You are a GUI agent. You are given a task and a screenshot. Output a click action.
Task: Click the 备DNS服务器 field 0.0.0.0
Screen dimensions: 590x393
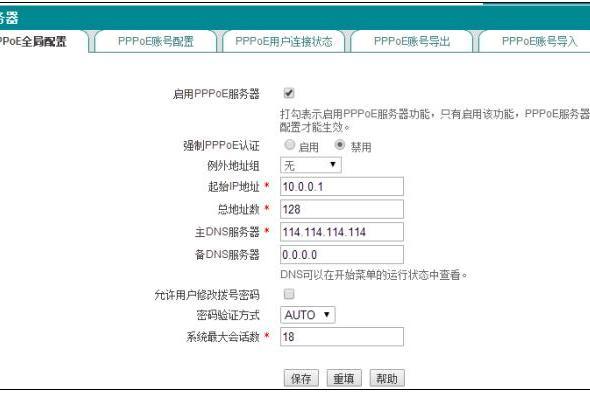[x=342, y=255]
